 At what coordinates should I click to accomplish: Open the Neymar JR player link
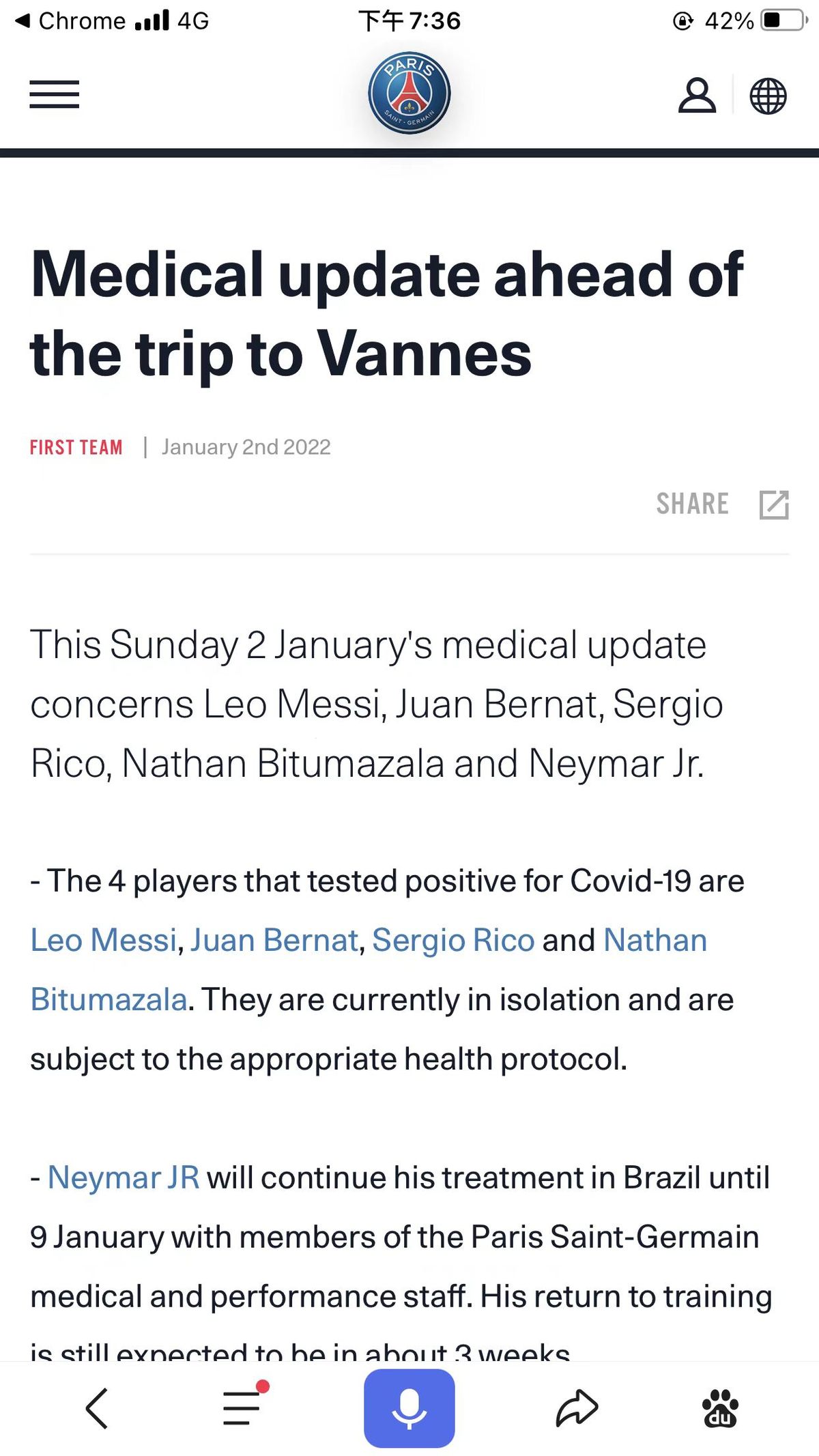pyautogui.click(x=124, y=1177)
